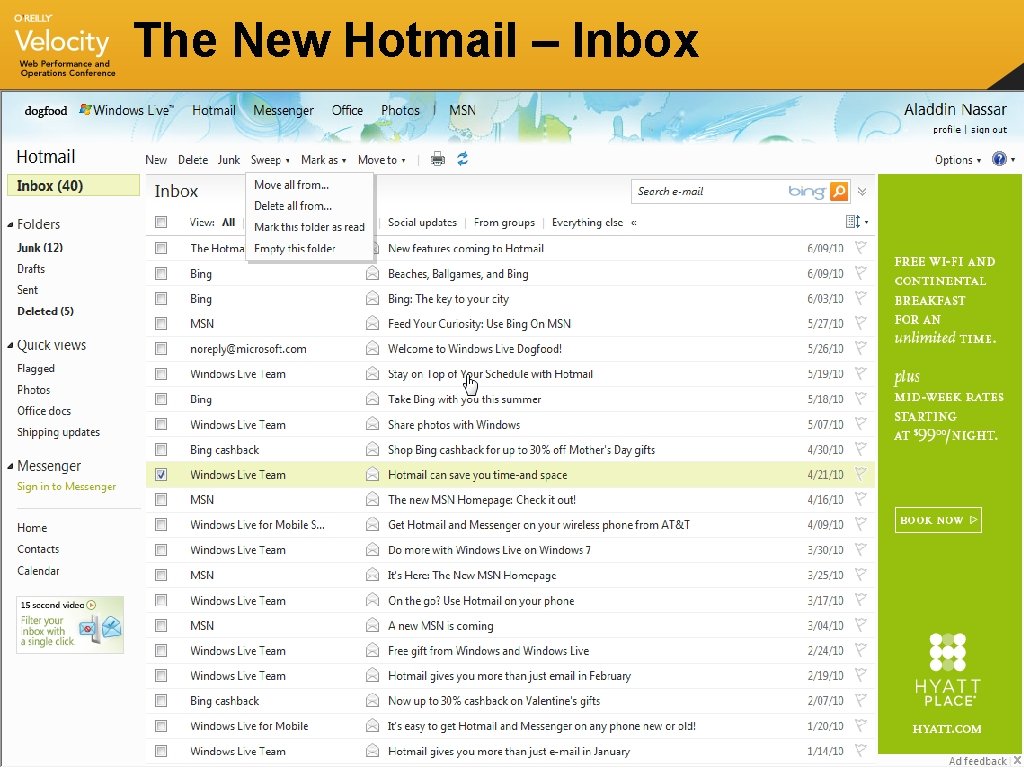This screenshot has height=768, width=1024.
Task: Uncheck the selected Windows Live Team message
Action: coord(161,474)
